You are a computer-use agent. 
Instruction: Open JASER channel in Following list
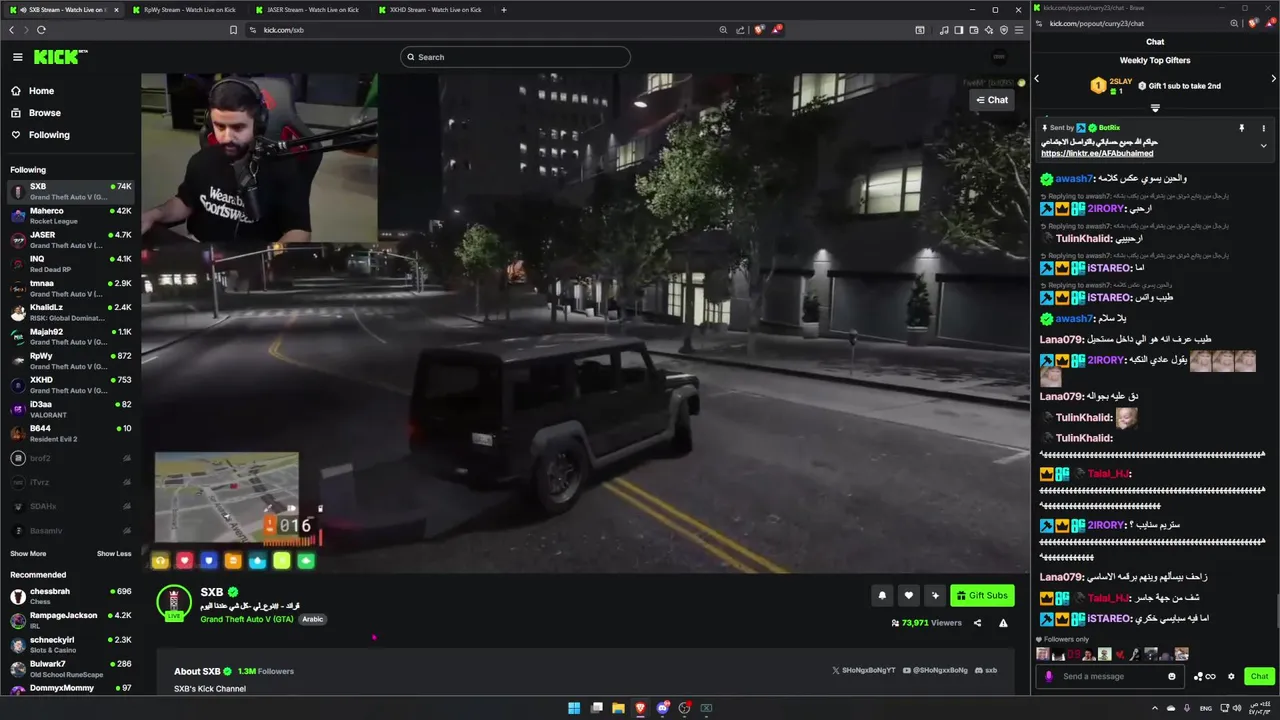click(x=70, y=240)
